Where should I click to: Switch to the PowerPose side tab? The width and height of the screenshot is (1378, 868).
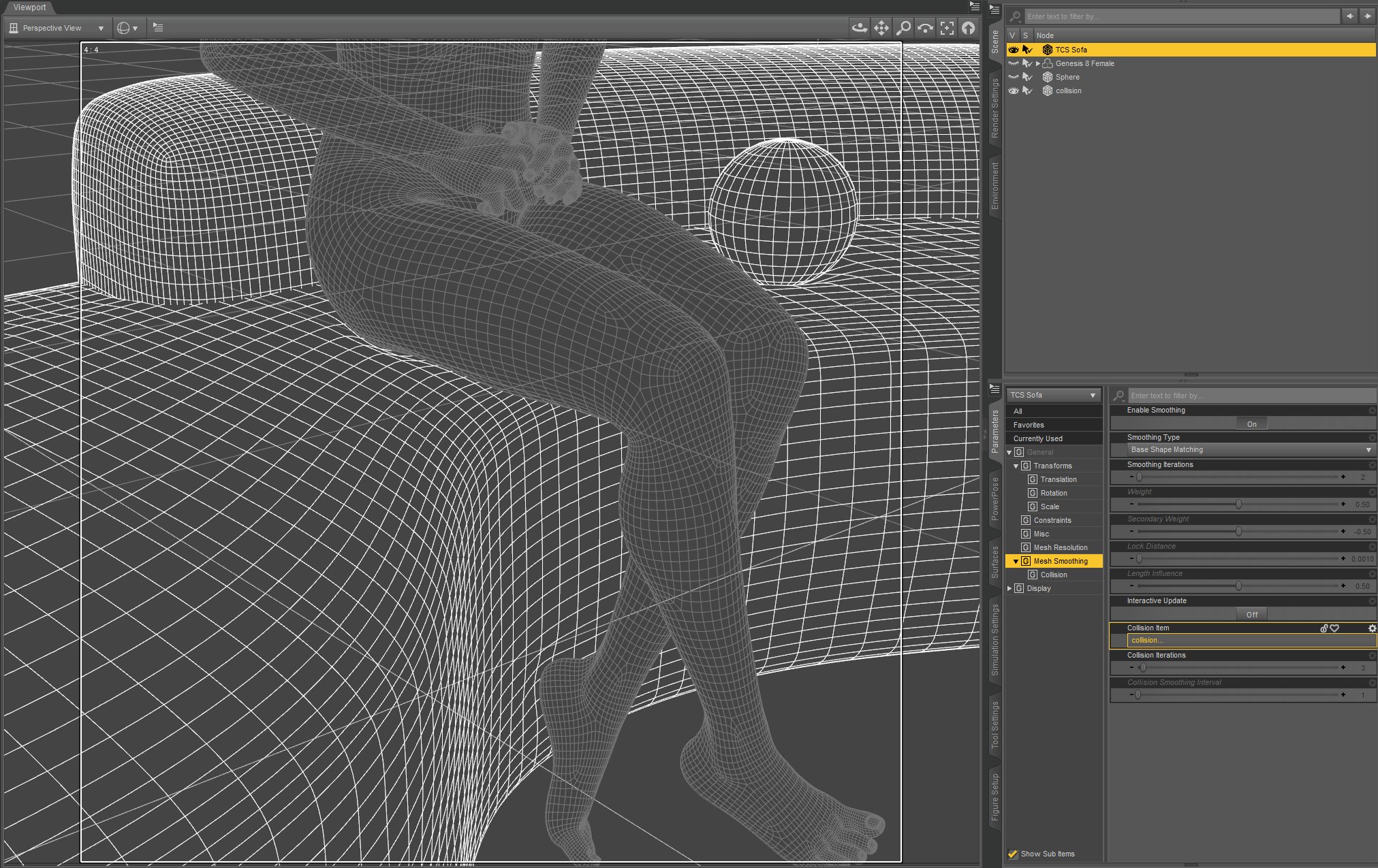click(995, 499)
